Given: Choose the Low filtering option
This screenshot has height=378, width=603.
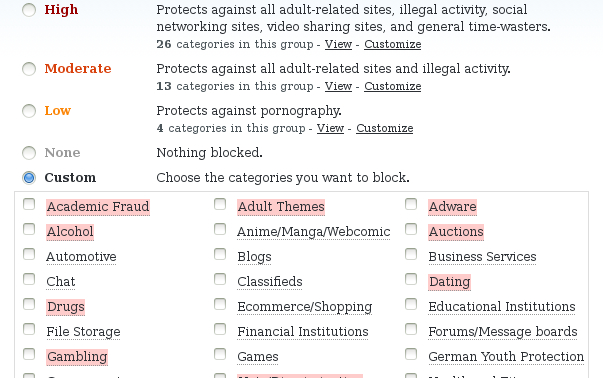Looking at the screenshot, I should (x=29, y=111).
